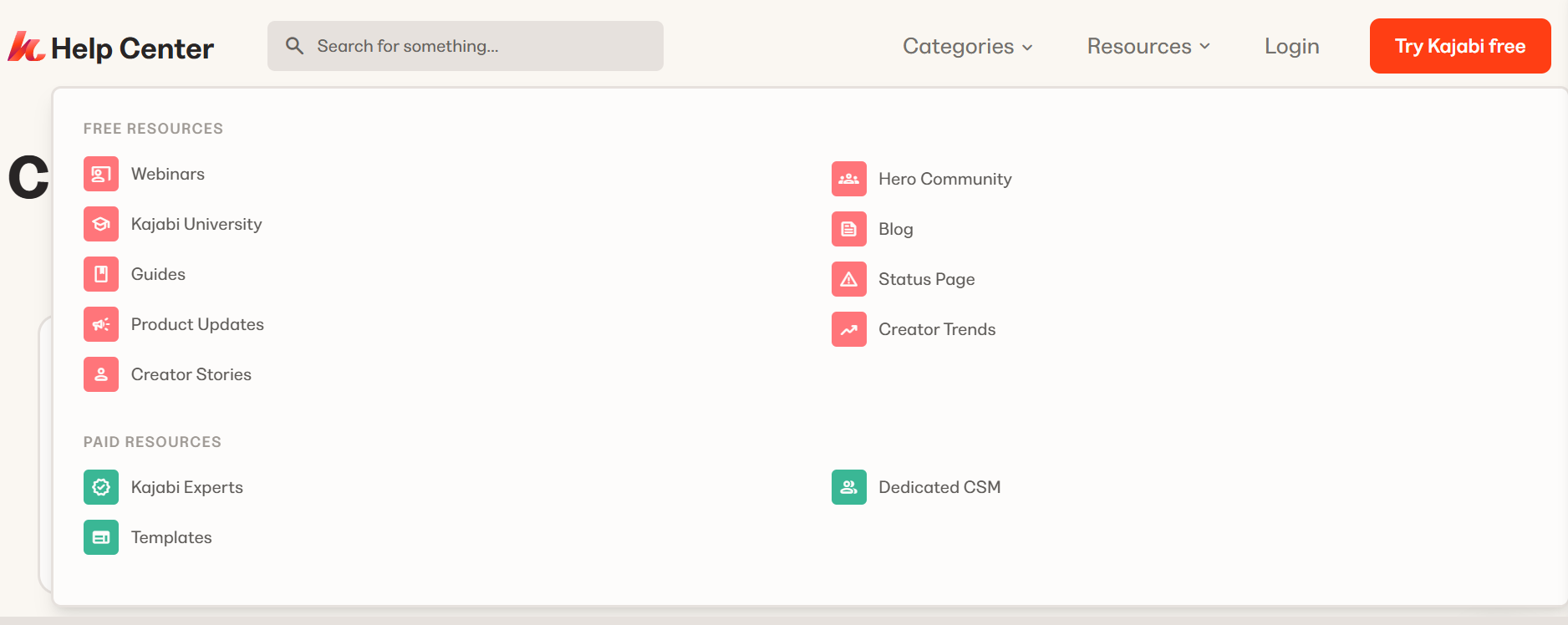Screen dimensions: 1568x625
Task: Click the Blog document icon
Action: [849, 229]
